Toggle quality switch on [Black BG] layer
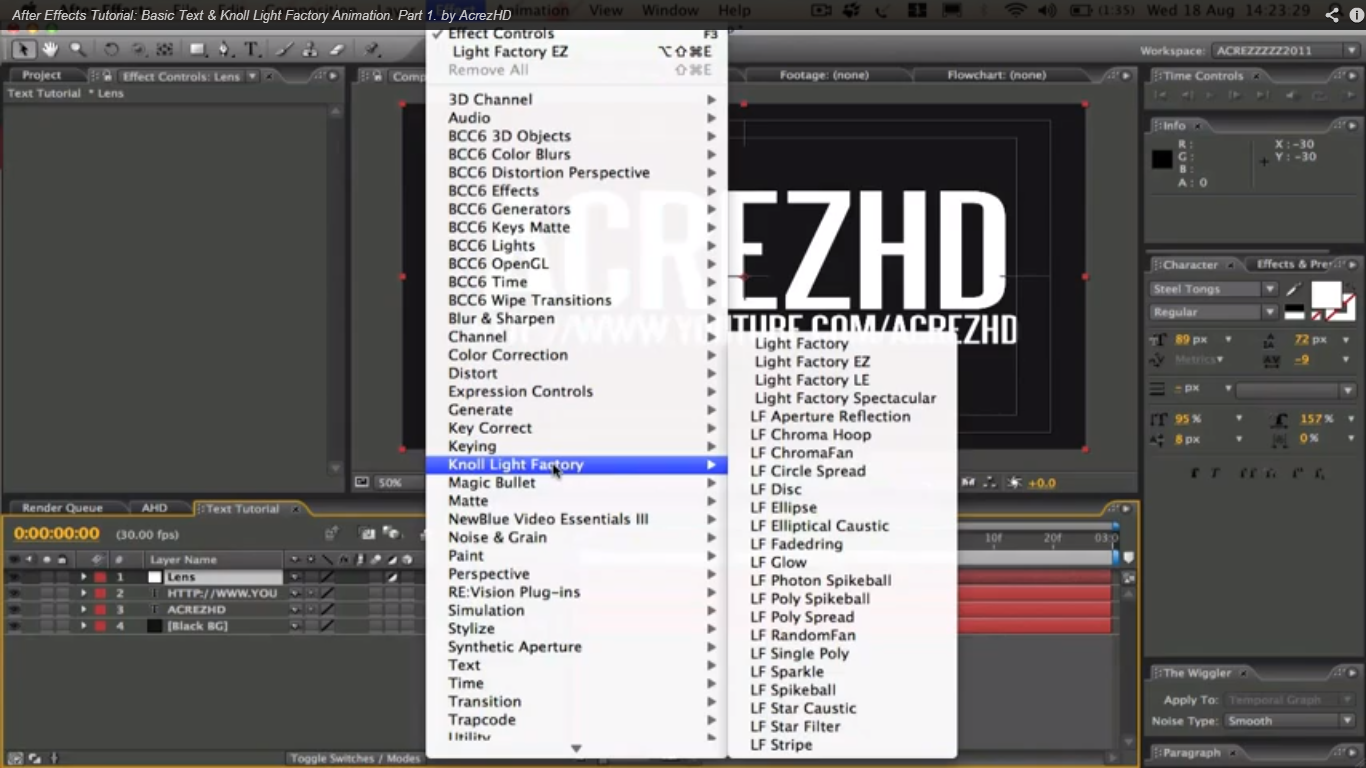This screenshot has height=768, width=1366. pos(327,626)
